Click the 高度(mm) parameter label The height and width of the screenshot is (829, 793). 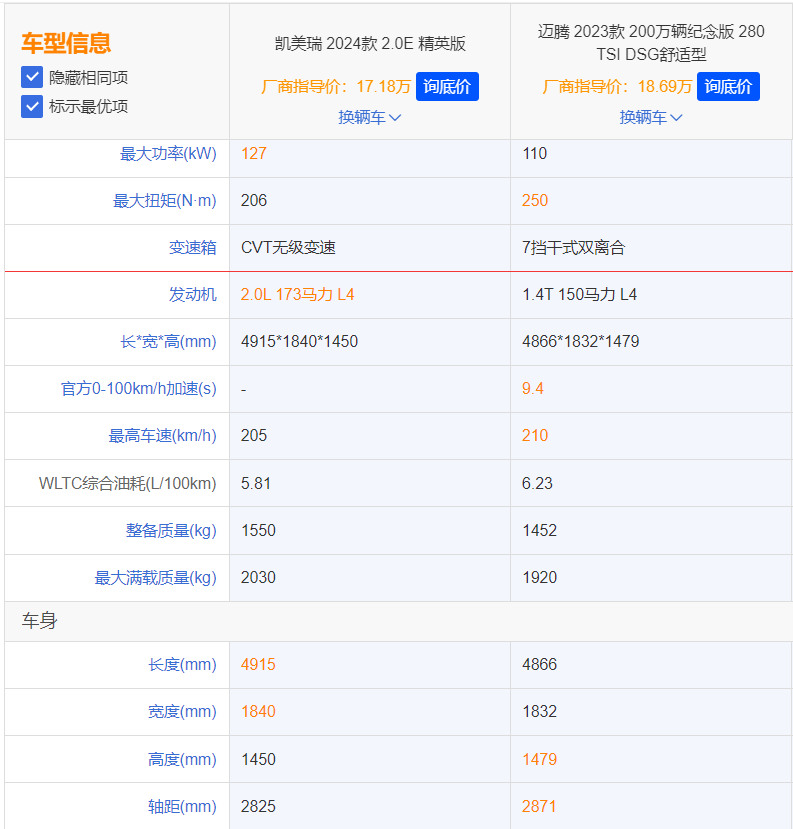coord(181,760)
